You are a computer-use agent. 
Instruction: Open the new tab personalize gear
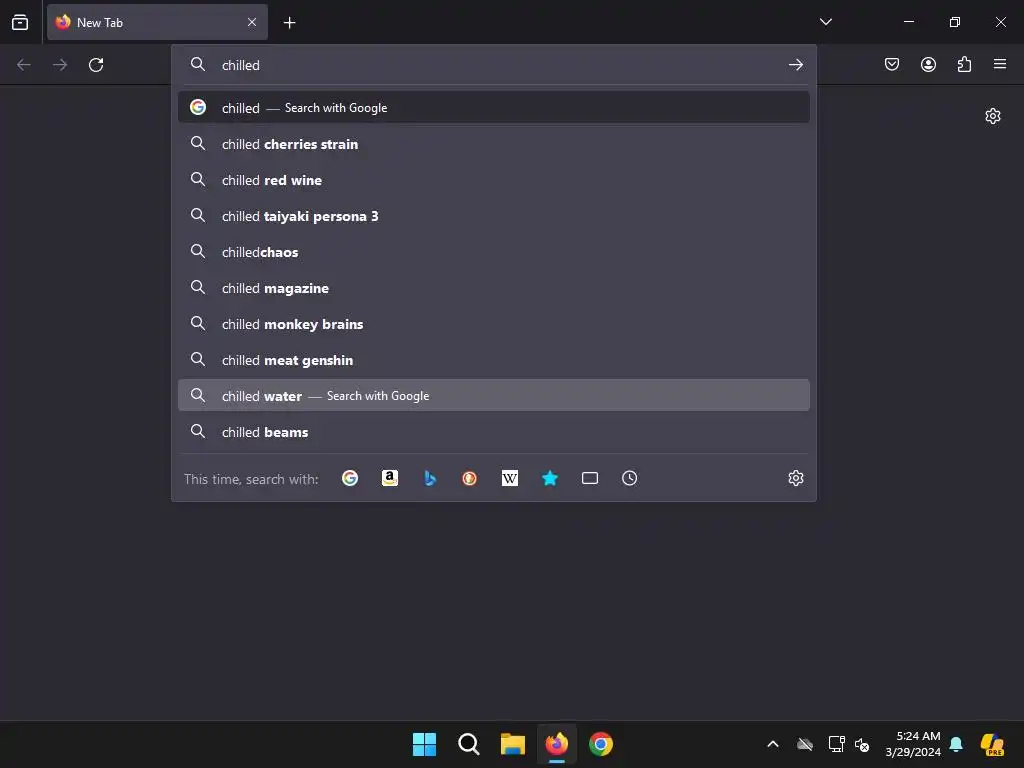(993, 116)
